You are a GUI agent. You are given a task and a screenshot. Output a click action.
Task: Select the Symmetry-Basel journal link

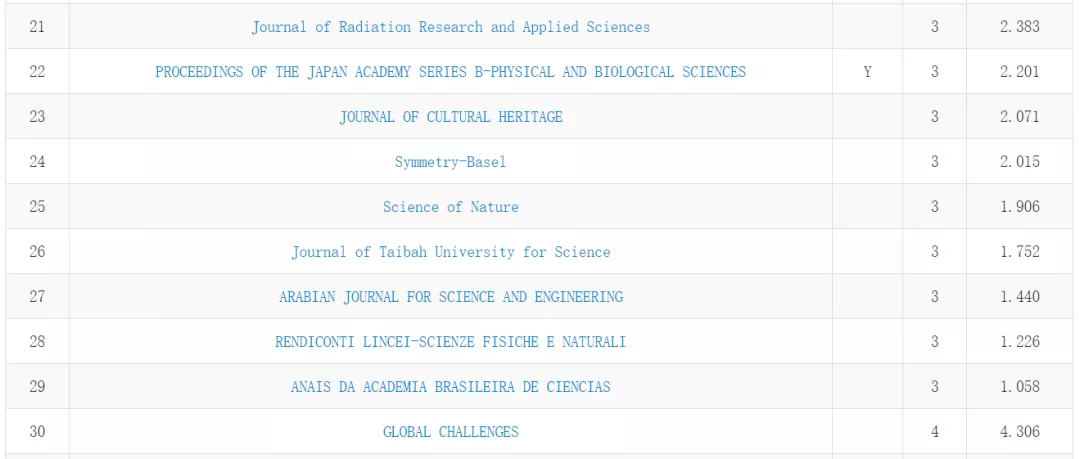click(450, 162)
